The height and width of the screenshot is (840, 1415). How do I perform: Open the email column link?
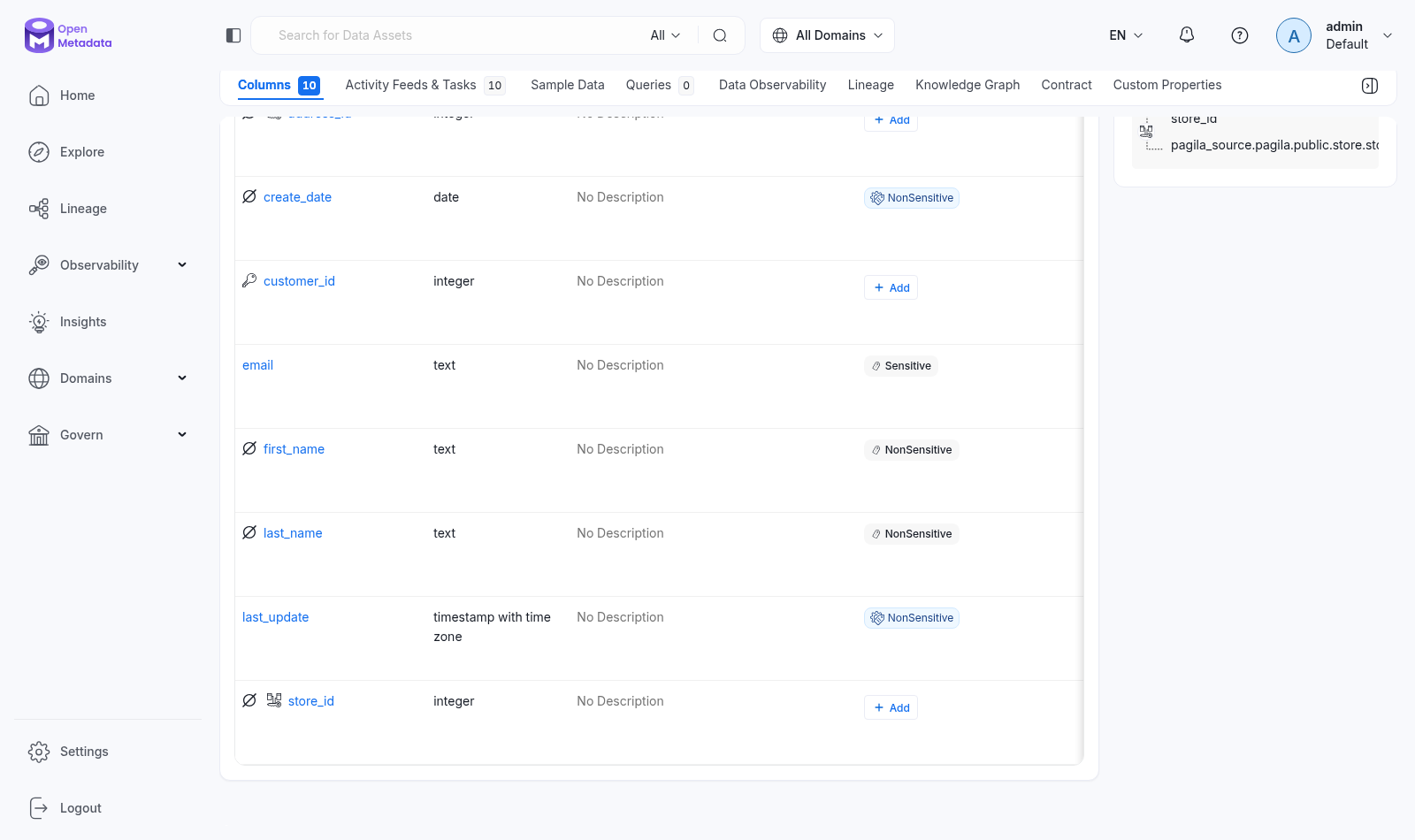click(x=257, y=365)
